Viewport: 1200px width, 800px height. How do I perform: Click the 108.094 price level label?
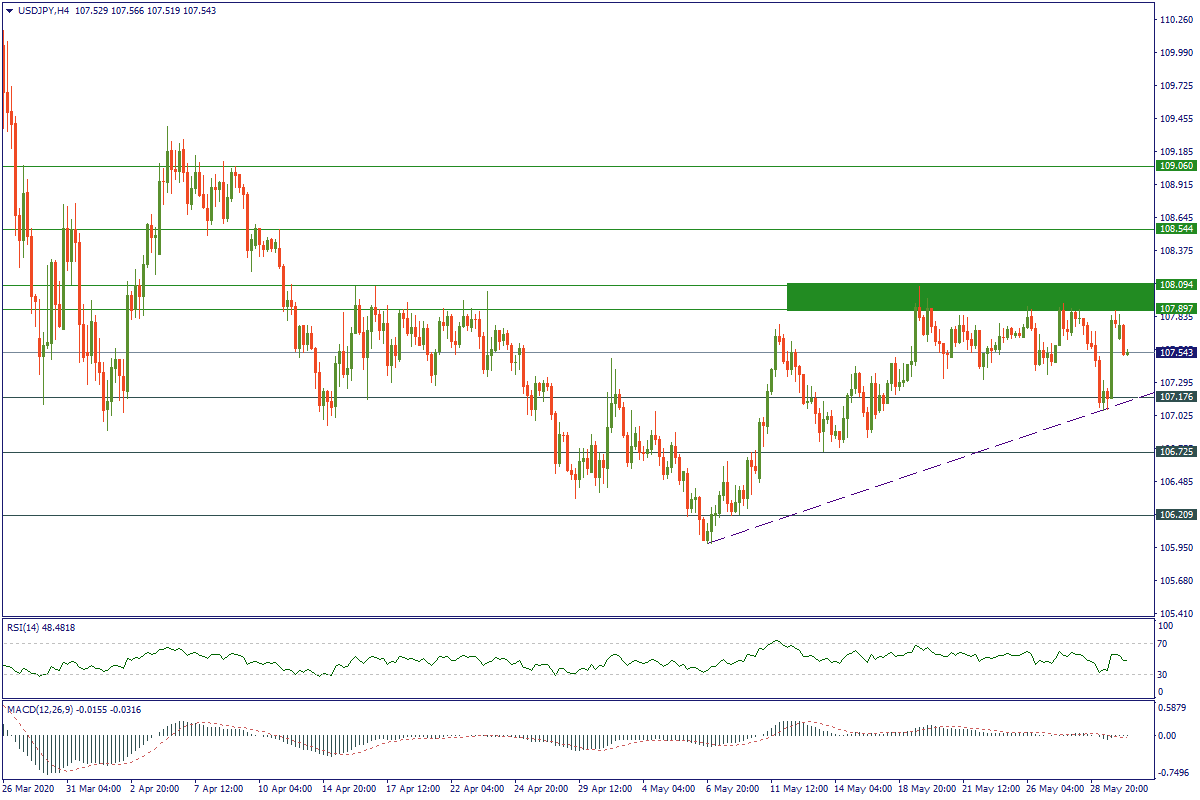pos(1175,285)
